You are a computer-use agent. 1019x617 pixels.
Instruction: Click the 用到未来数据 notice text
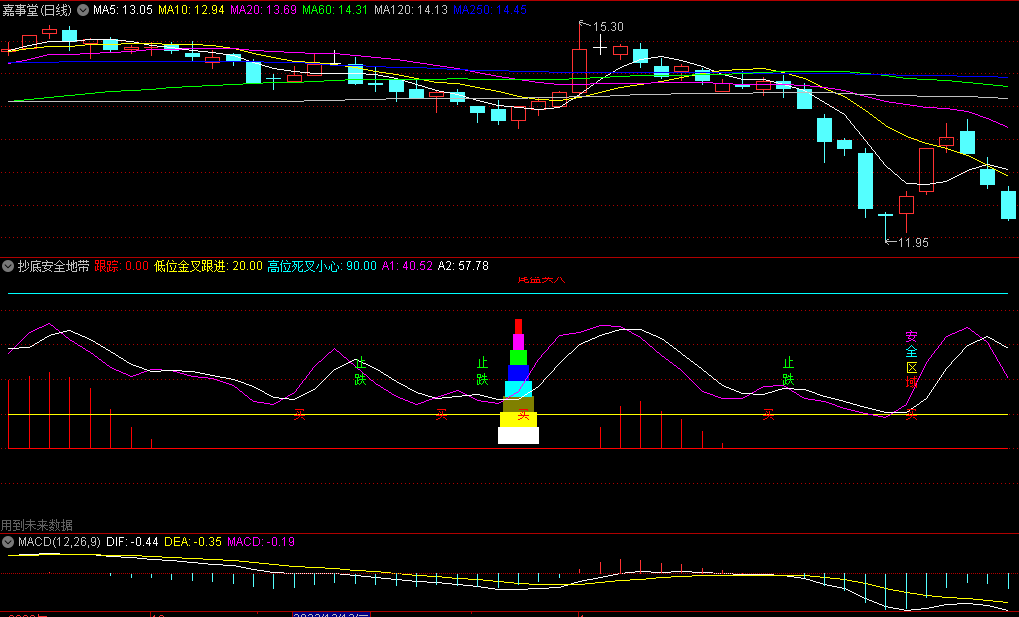pos(37,525)
